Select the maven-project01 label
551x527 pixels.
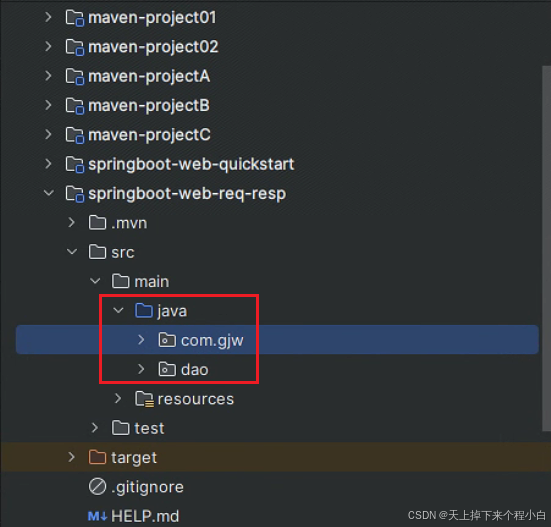point(152,18)
